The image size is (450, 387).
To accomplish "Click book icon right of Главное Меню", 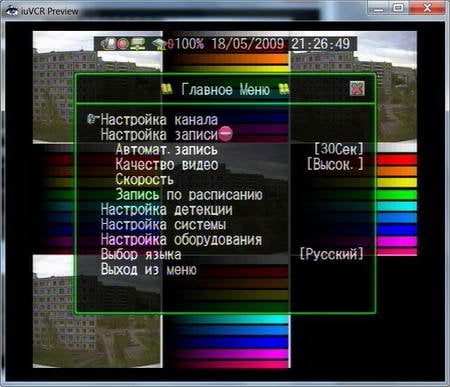I will [284, 89].
